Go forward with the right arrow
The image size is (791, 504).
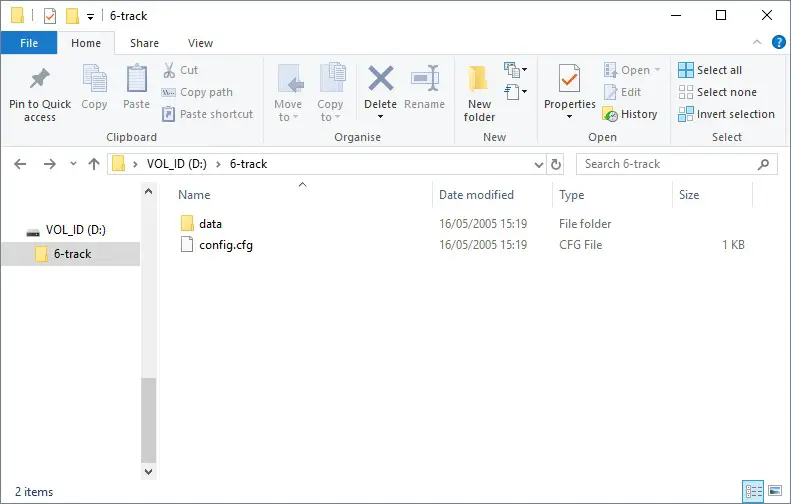[49, 164]
